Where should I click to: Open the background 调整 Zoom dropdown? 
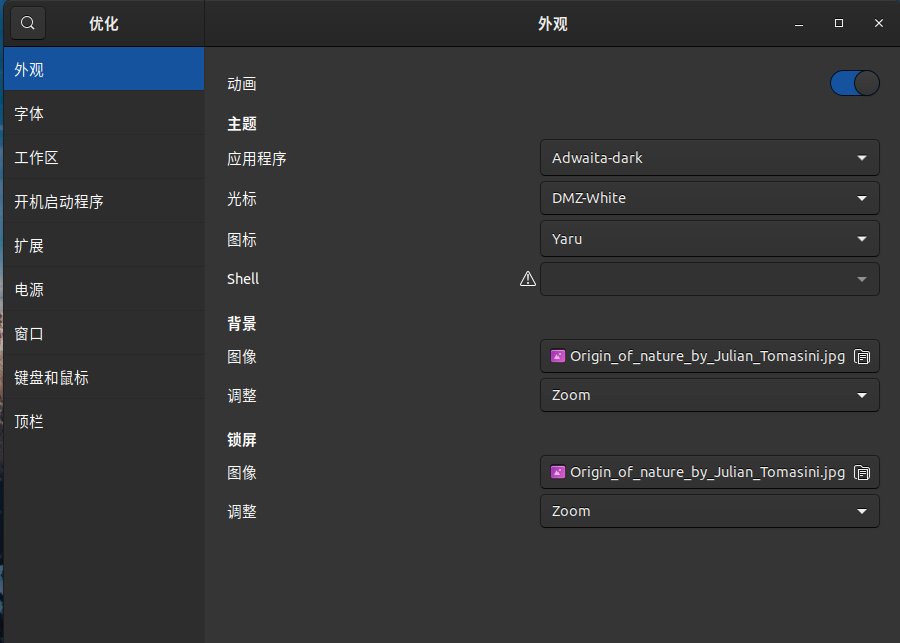click(709, 395)
